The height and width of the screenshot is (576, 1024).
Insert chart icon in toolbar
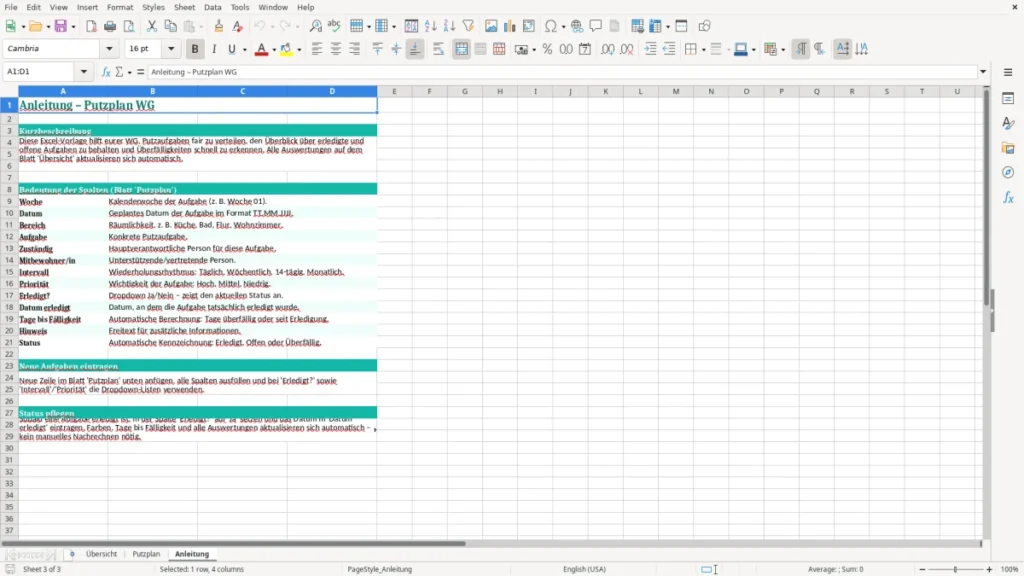pos(510,26)
